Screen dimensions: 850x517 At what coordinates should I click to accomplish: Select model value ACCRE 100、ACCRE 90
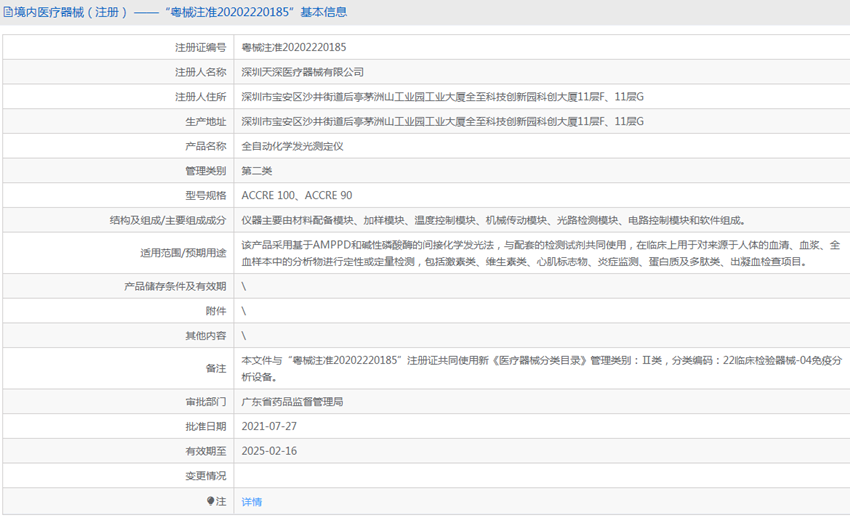[x=297, y=195]
